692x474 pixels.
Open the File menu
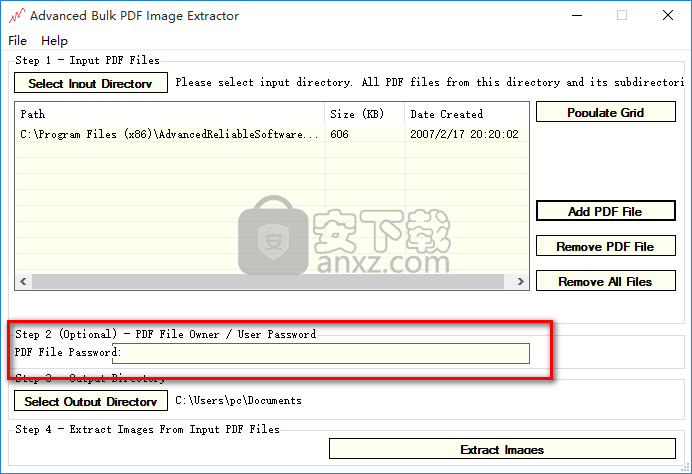pyautogui.click(x=18, y=41)
